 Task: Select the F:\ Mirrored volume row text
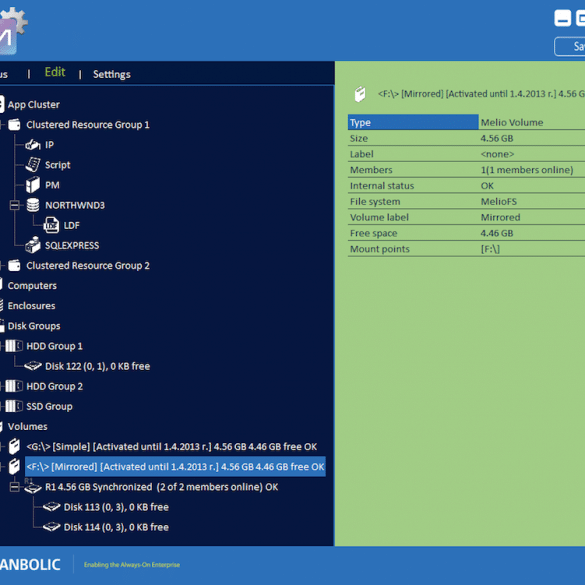point(175,467)
